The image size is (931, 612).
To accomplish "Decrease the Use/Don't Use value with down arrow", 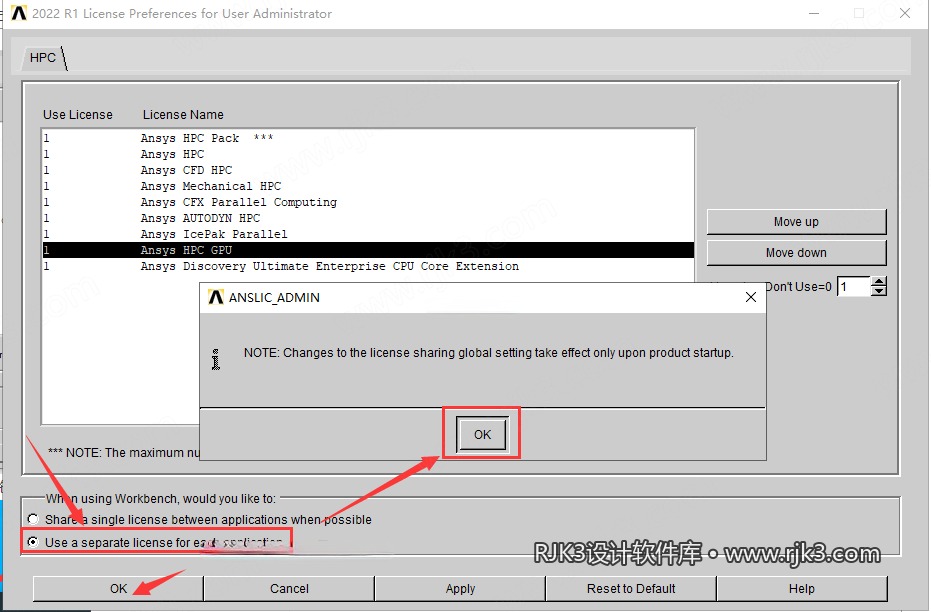I will pos(879,291).
